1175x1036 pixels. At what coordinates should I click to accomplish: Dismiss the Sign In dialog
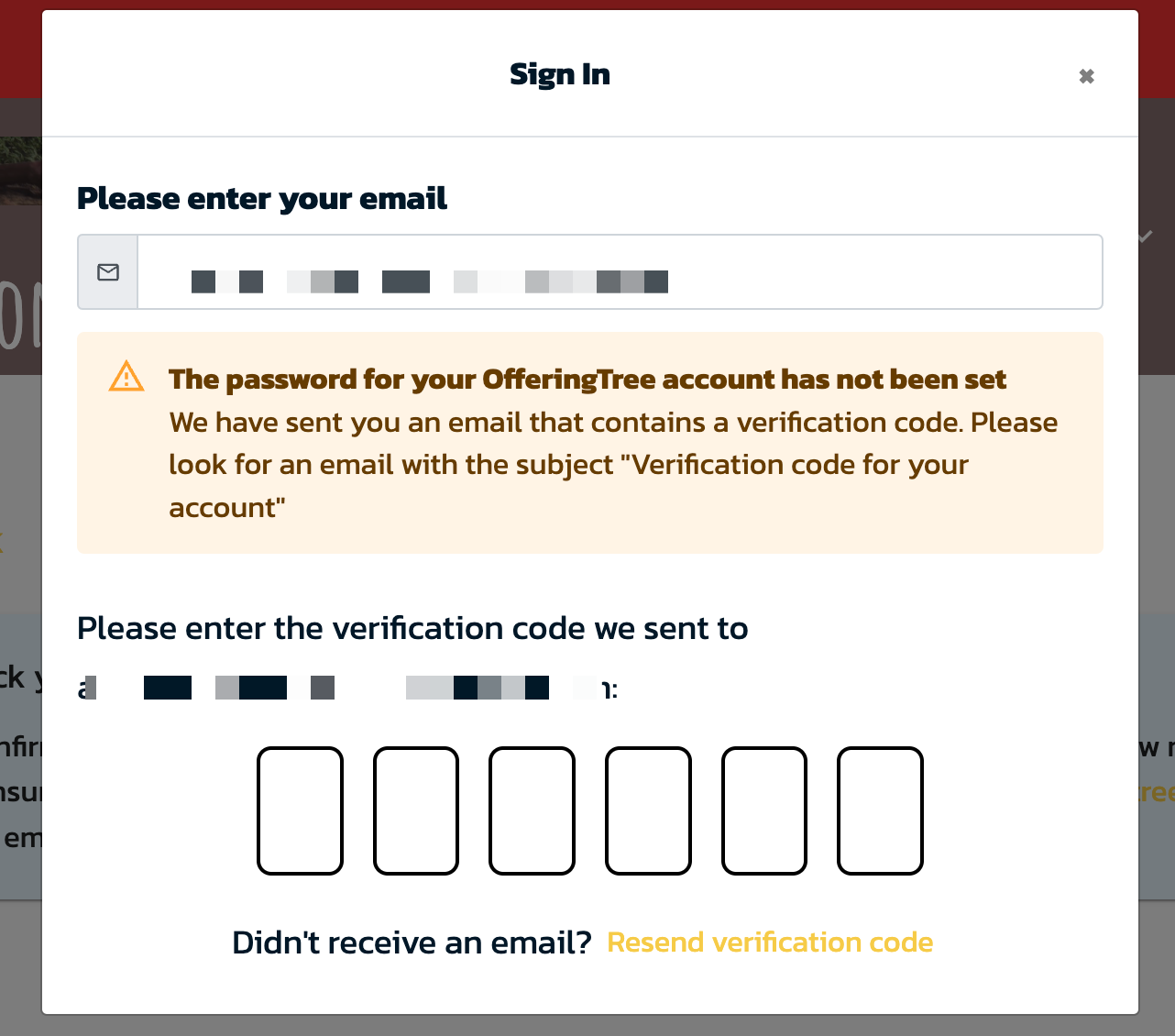tap(1086, 75)
